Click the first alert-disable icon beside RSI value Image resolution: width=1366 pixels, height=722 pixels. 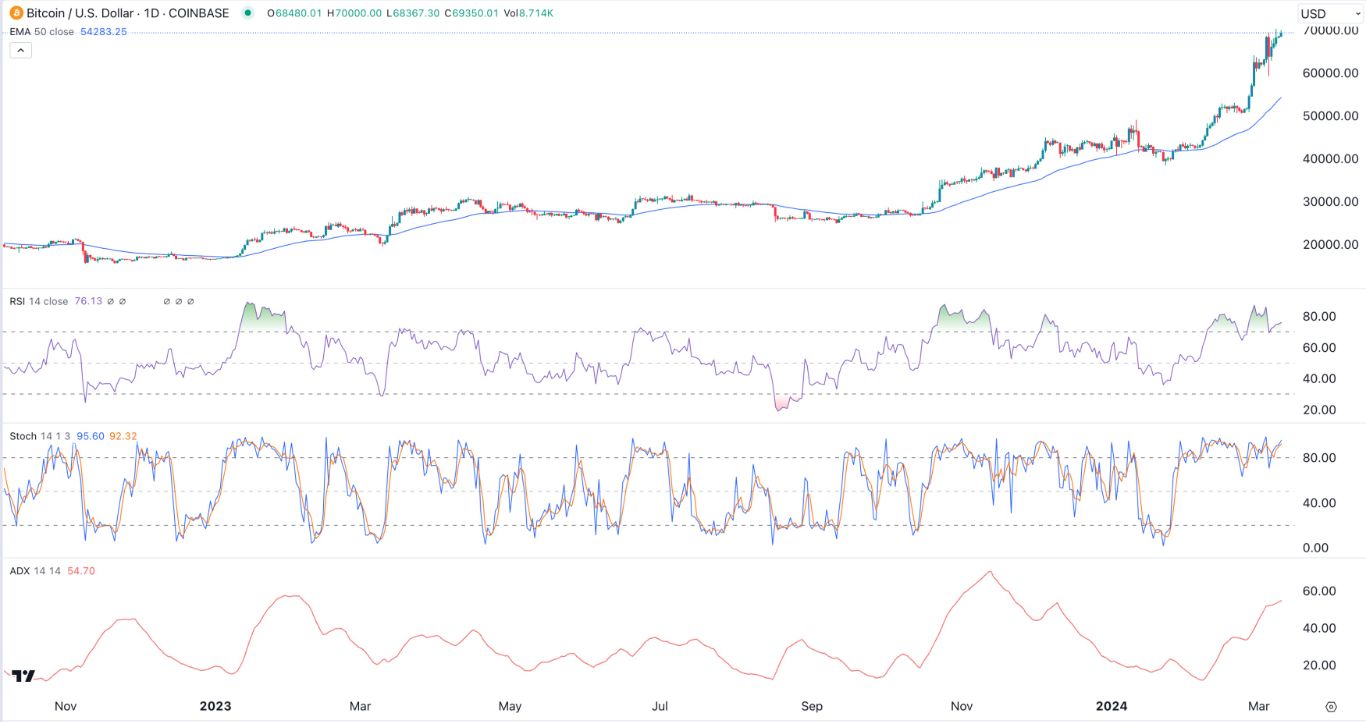pos(110,302)
